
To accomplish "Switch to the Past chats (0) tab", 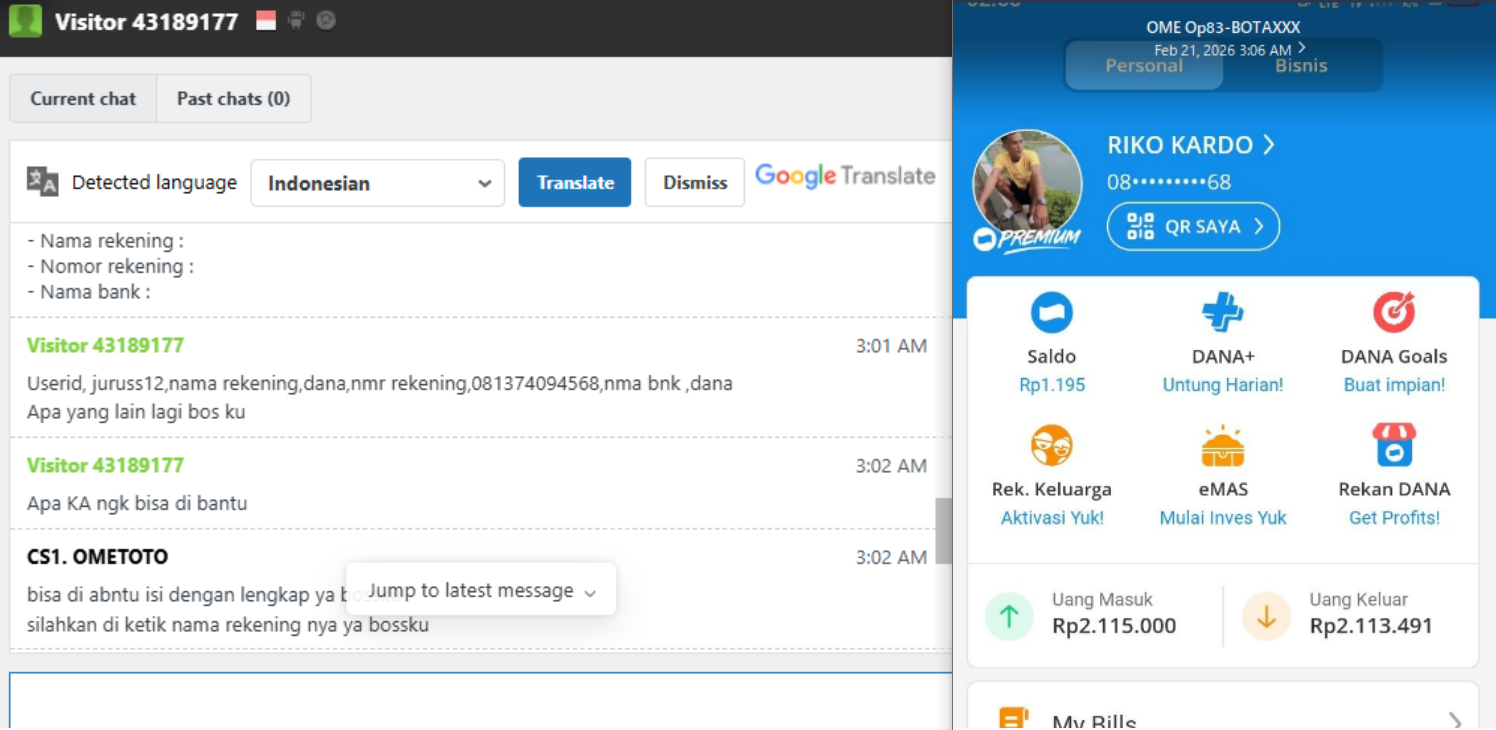I will point(233,99).
